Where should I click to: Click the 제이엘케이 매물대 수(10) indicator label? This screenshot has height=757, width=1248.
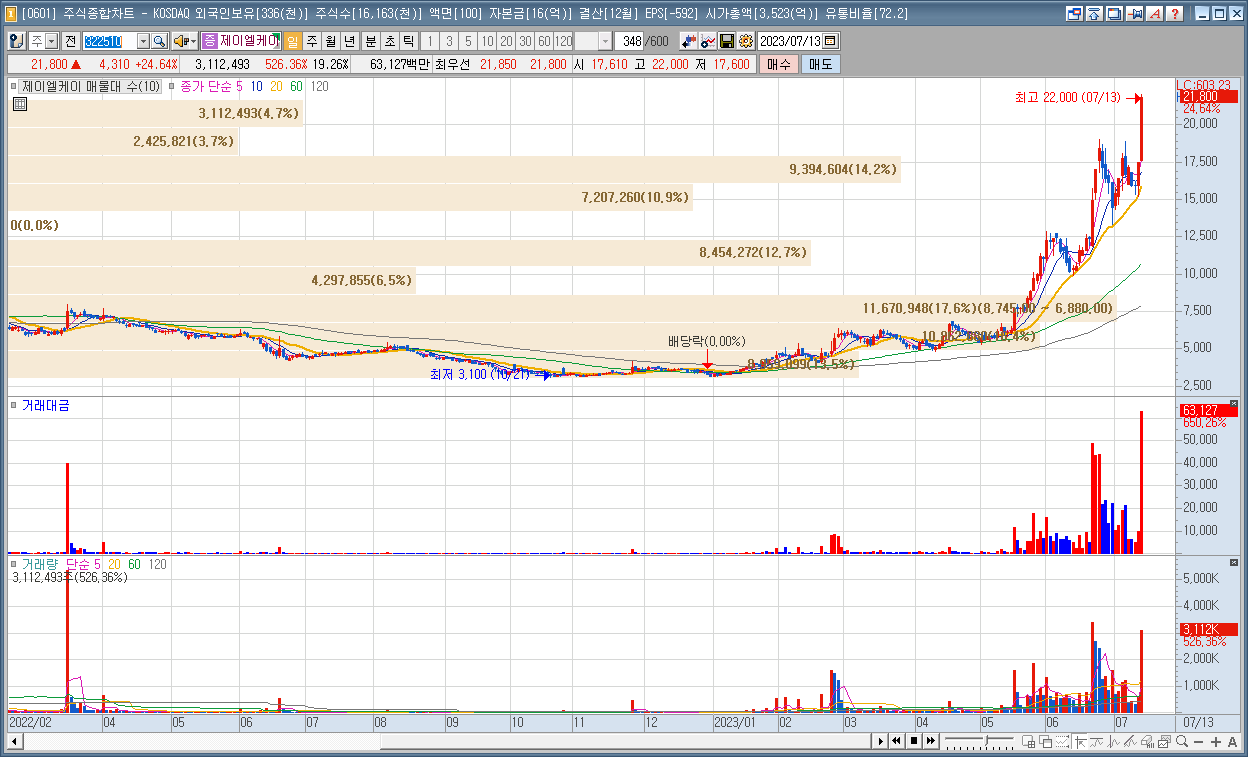90,87
